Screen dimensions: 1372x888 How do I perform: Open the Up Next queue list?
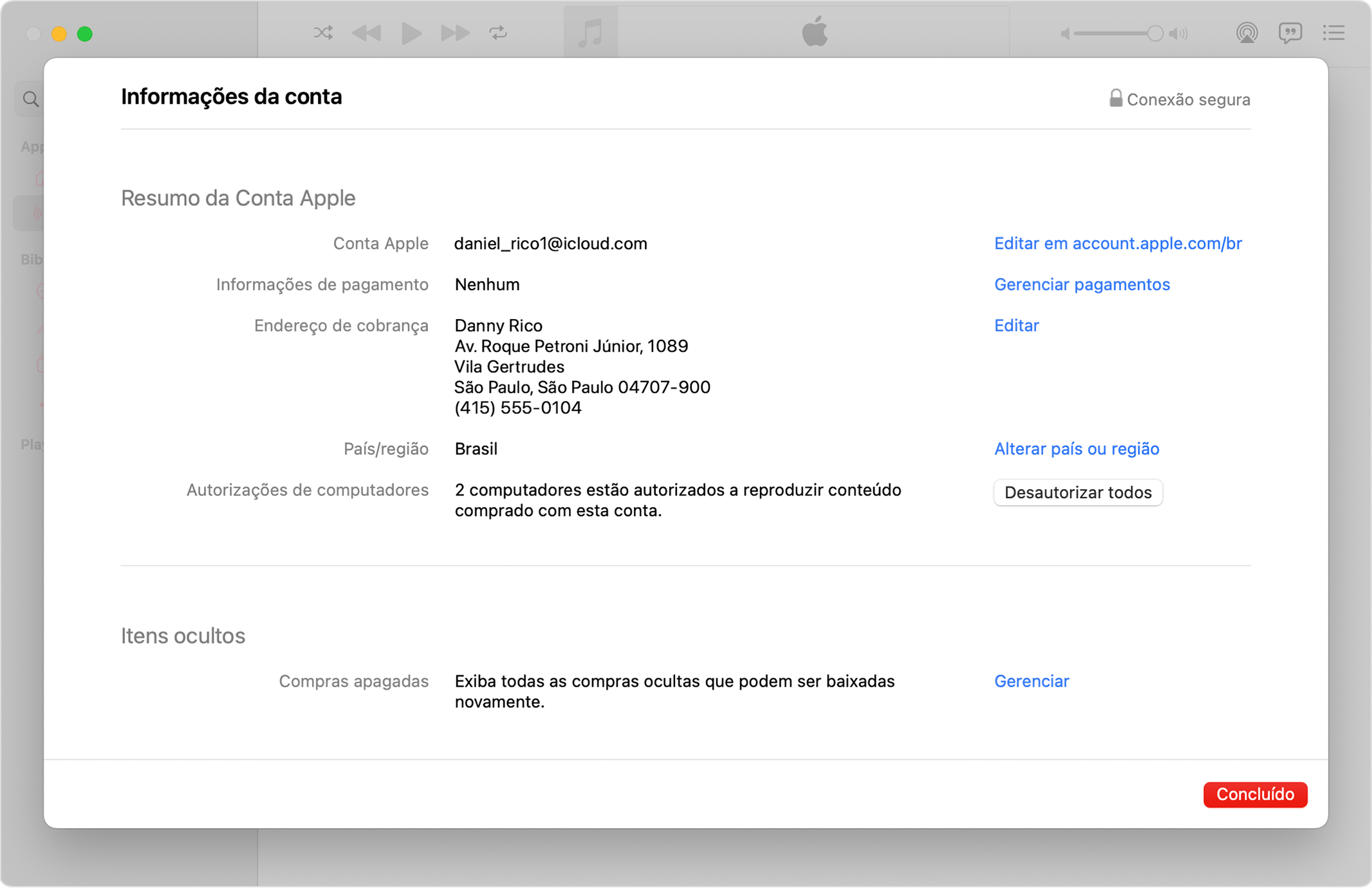[x=1334, y=33]
